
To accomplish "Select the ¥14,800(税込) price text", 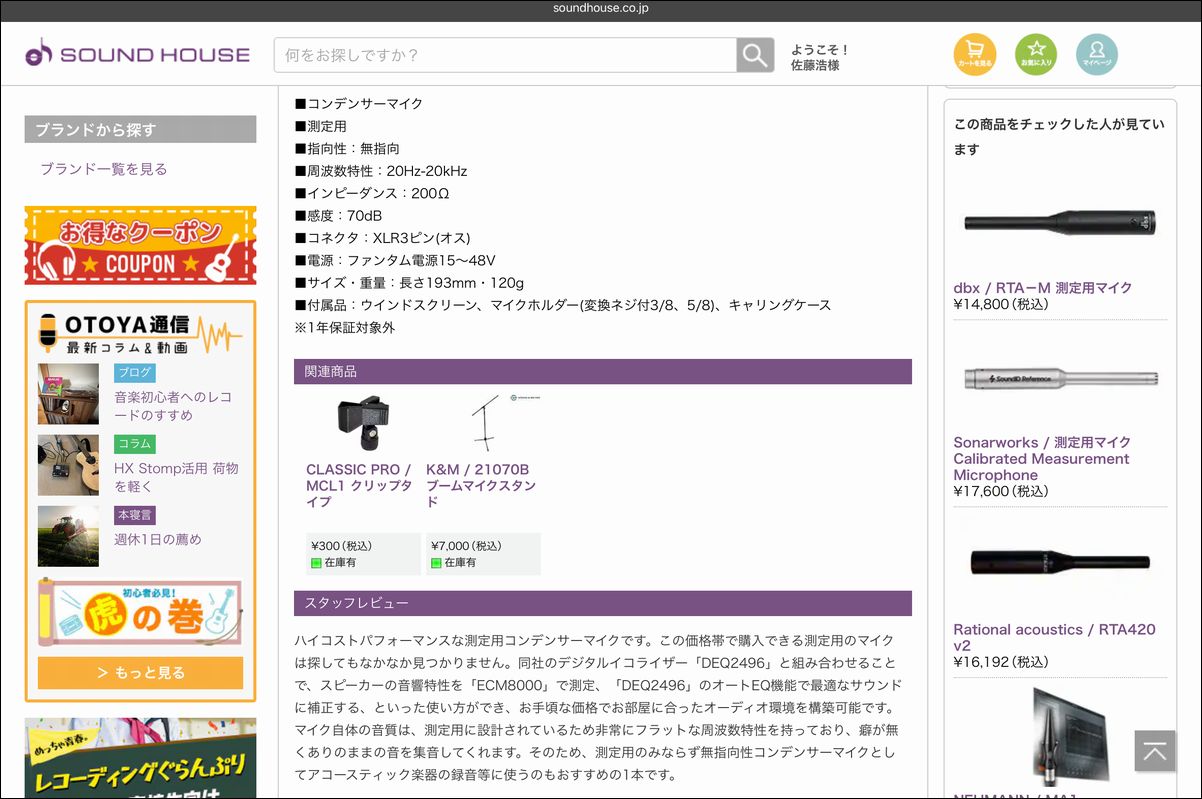I will 1001,304.
